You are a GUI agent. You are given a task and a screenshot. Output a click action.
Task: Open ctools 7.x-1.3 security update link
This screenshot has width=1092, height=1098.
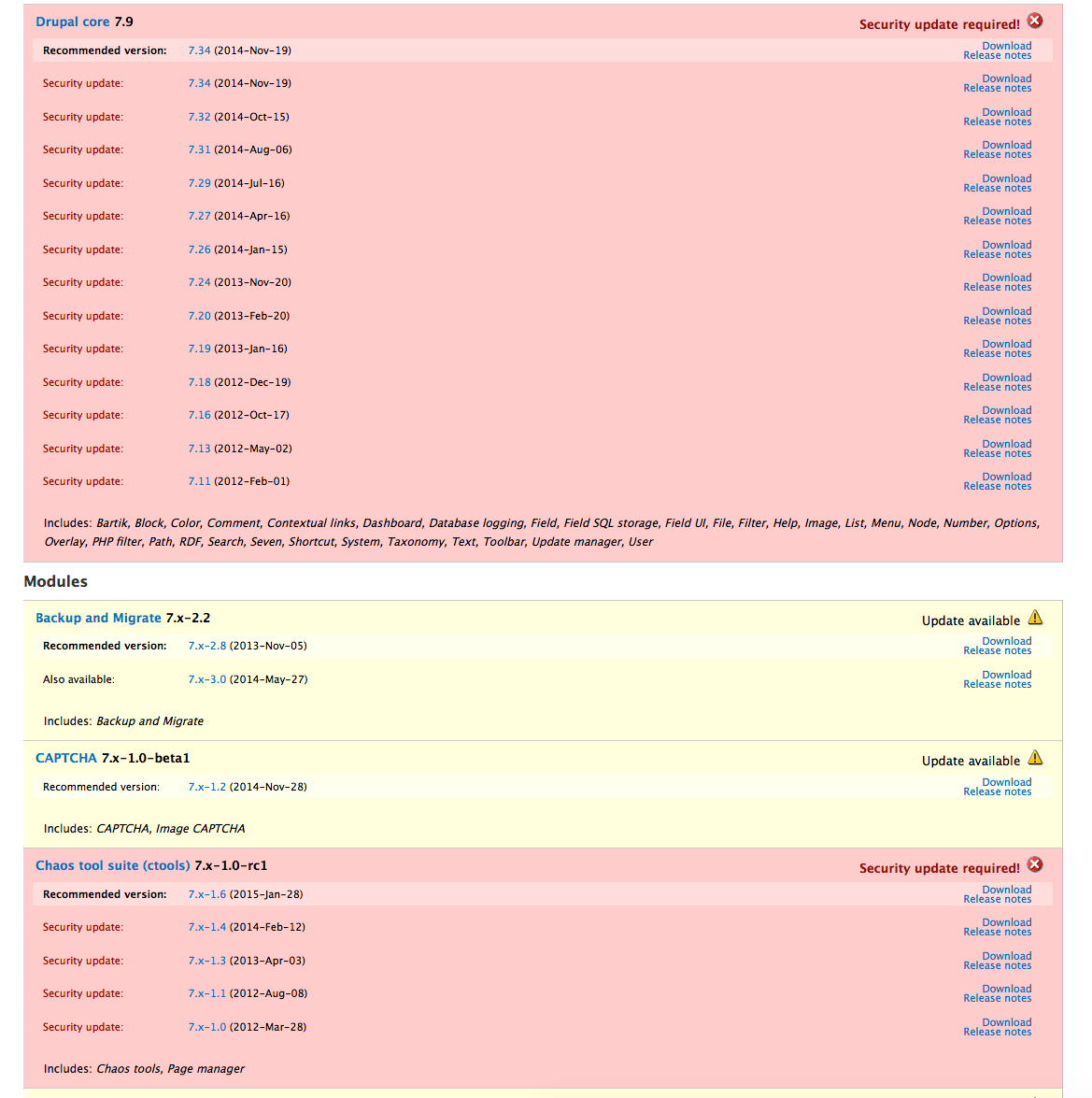(x=207, y=961)
